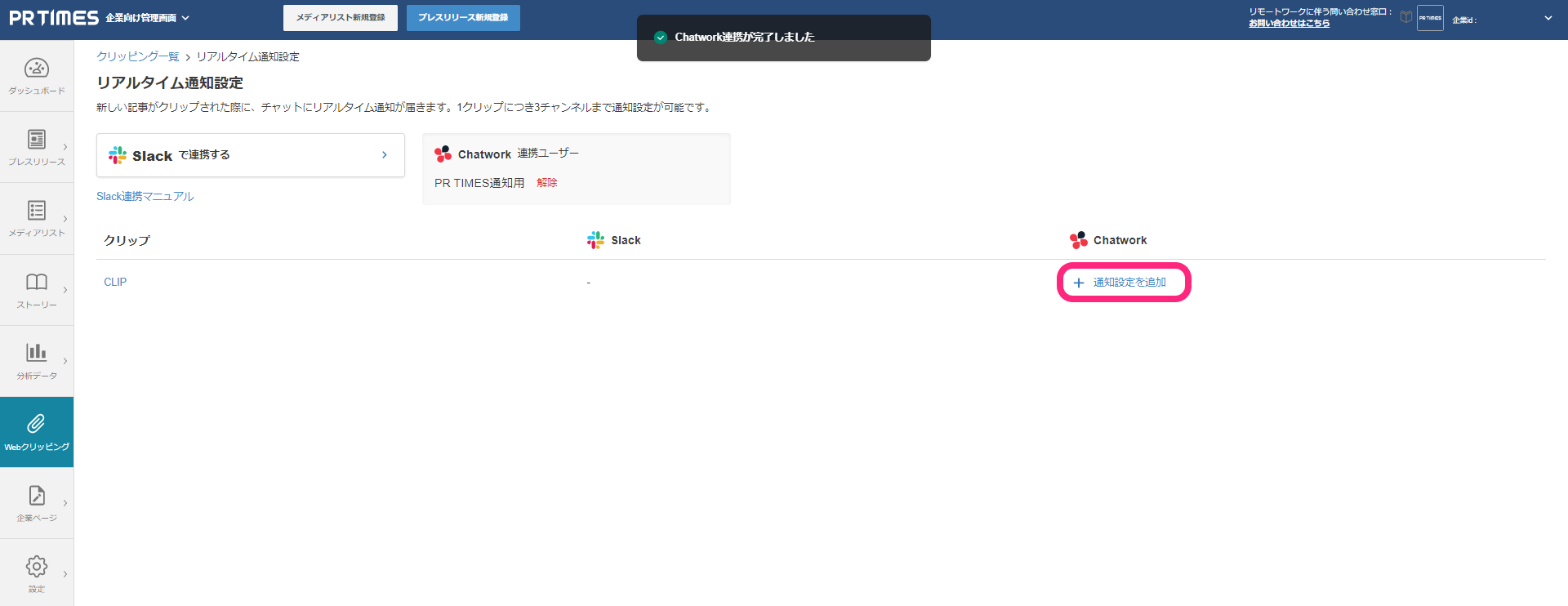Click the chevron on Slack connect card
The height and width of the screenshot is (606, 1568).
click(x=385, y=155)
